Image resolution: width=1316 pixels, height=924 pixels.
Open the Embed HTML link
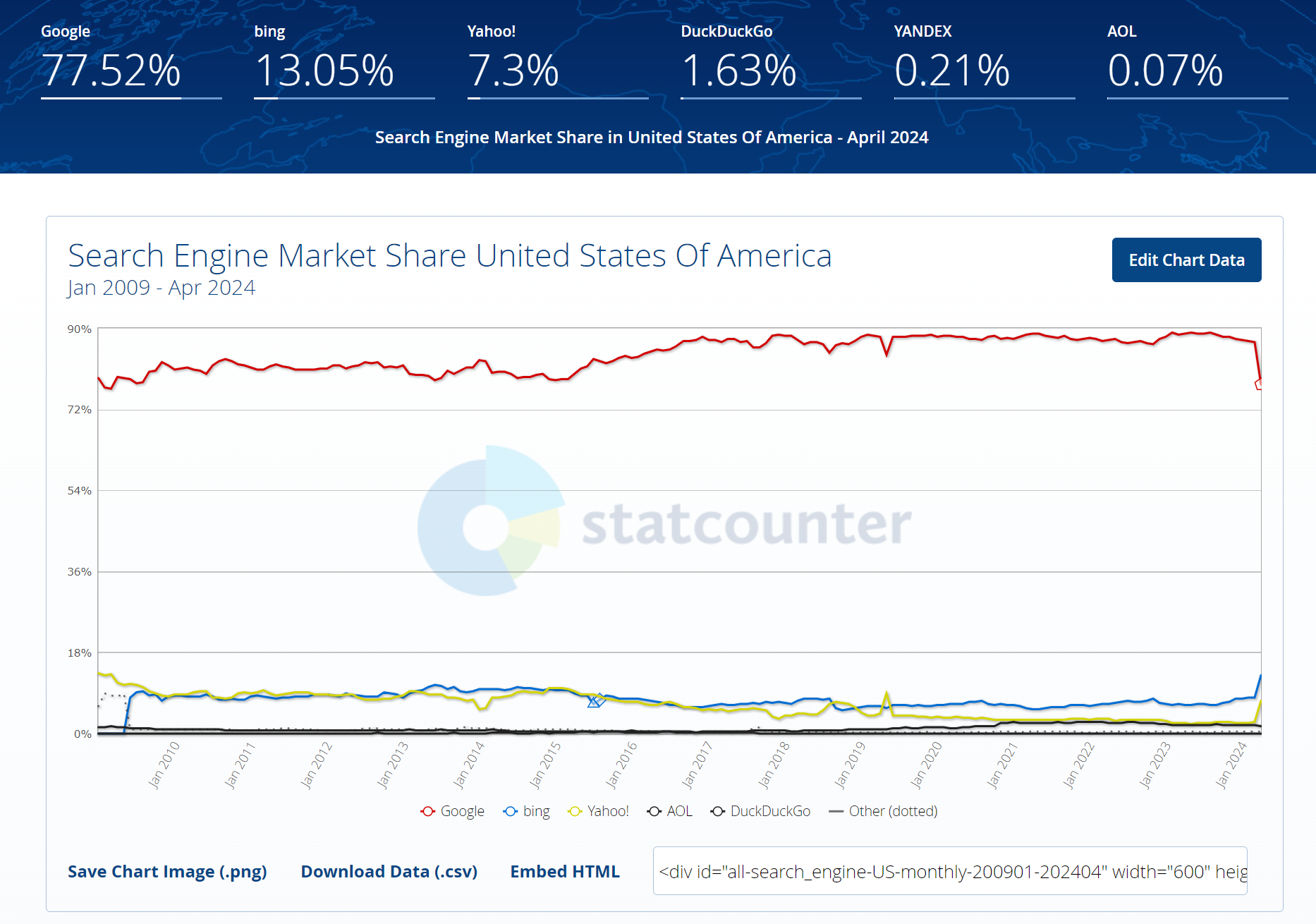pyautogui.click(x=565, y=872)
